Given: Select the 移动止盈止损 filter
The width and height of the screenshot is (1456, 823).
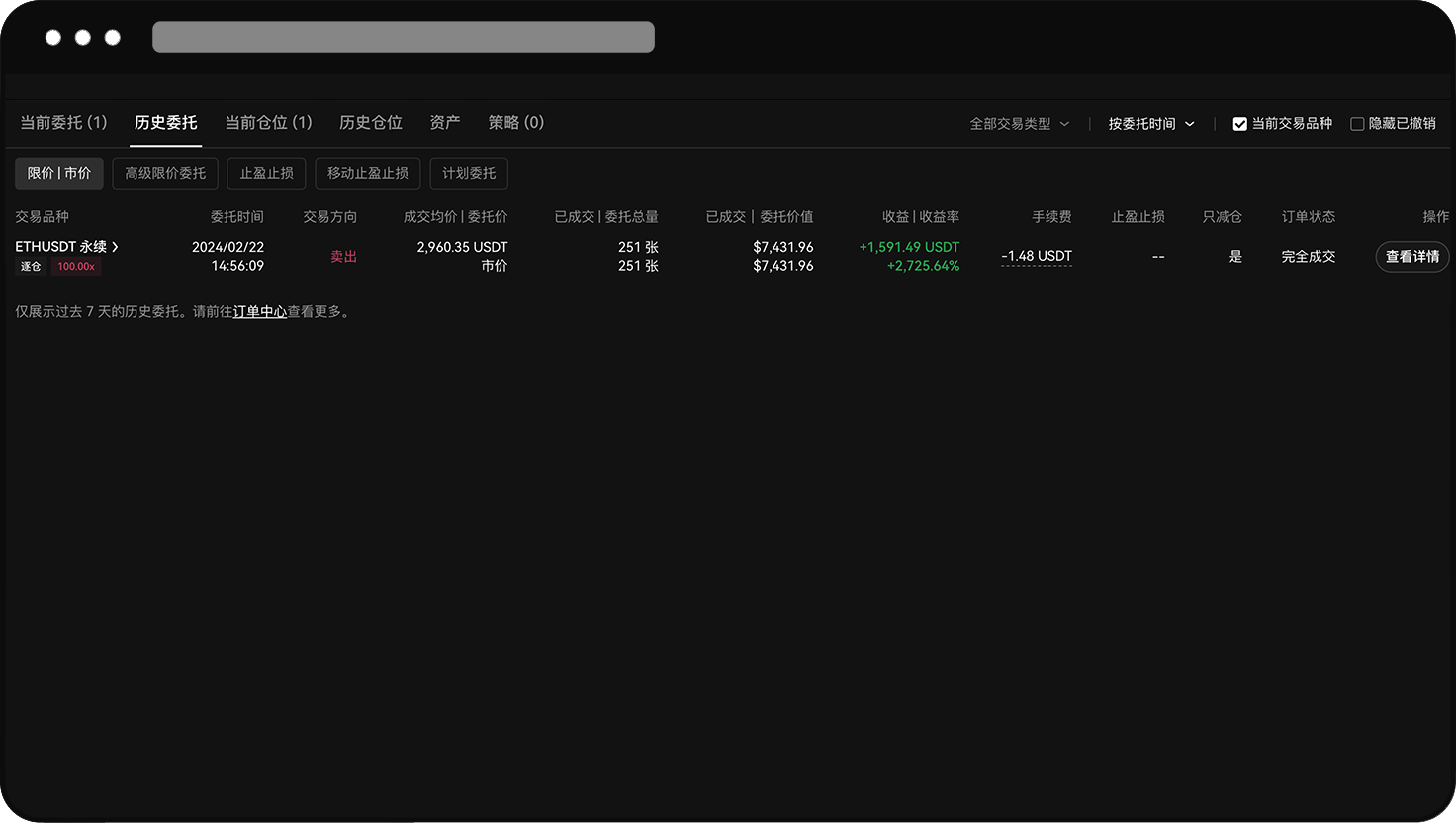Looking at the screenshot, I should click(367, 173).
